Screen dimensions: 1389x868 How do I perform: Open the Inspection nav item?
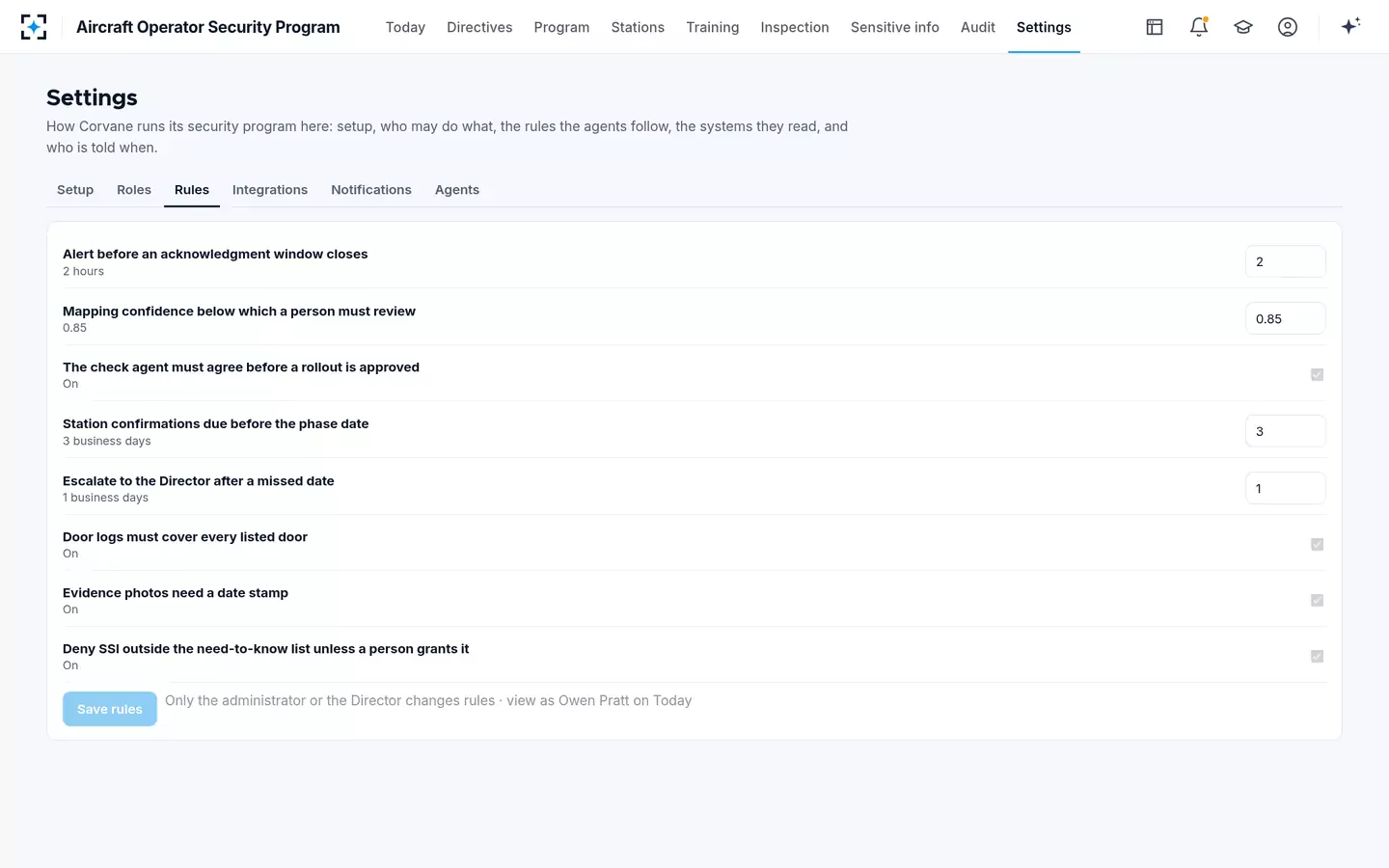point(795,27)
